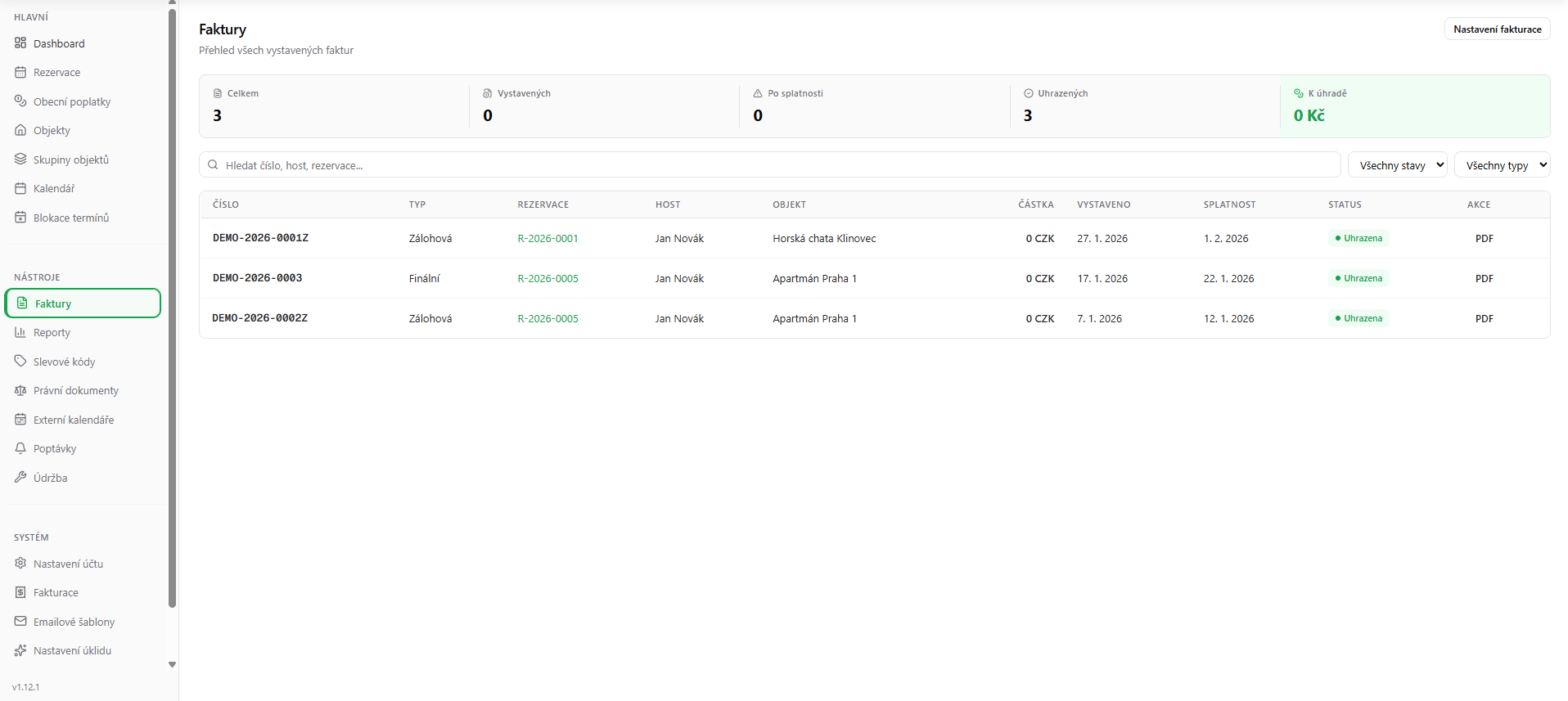The image size is (1568, 701).
Task: Click Horská chata Klinovec cell
Action: (824, 238)
